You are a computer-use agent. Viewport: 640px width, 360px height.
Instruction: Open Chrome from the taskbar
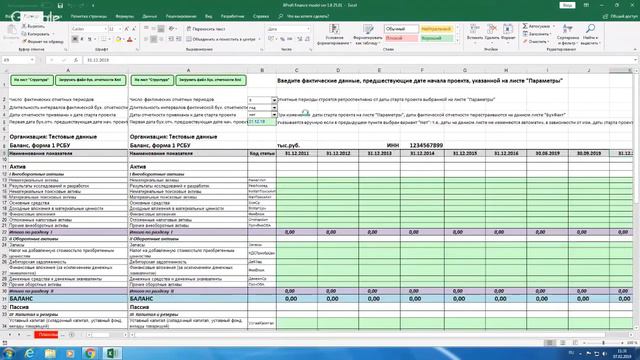tap(90, 353)
